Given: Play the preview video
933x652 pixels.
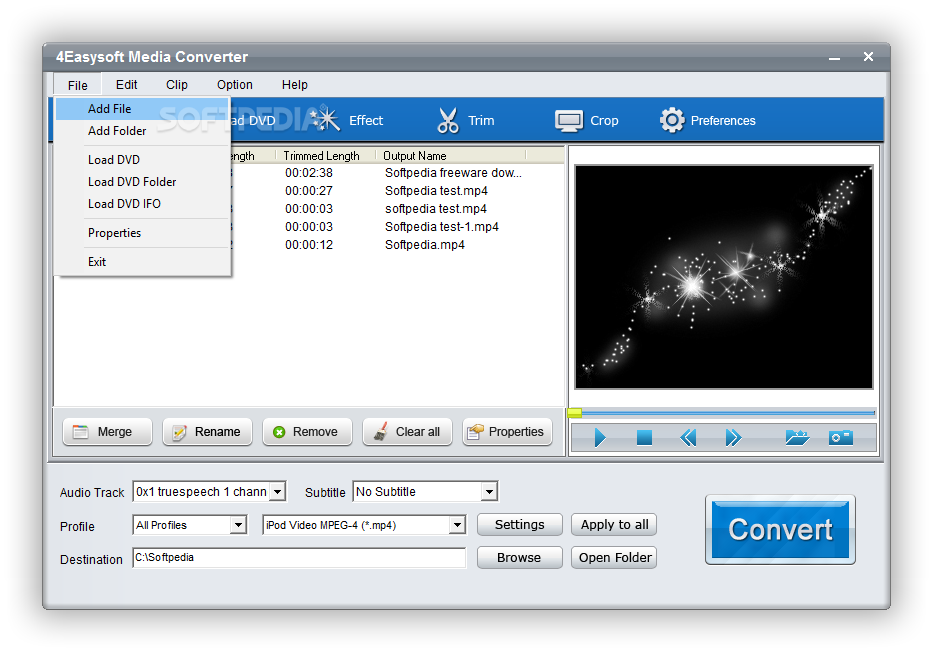Looking at the screenshot, I should tap(600, 438).
